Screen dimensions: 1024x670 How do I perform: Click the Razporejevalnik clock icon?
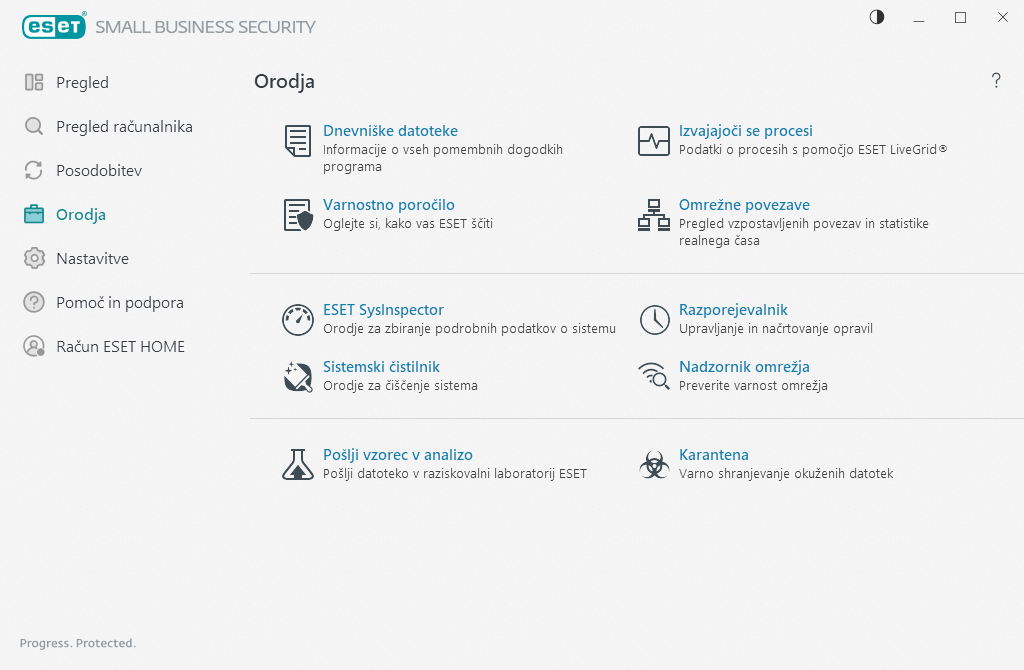(x=654, y=320)
